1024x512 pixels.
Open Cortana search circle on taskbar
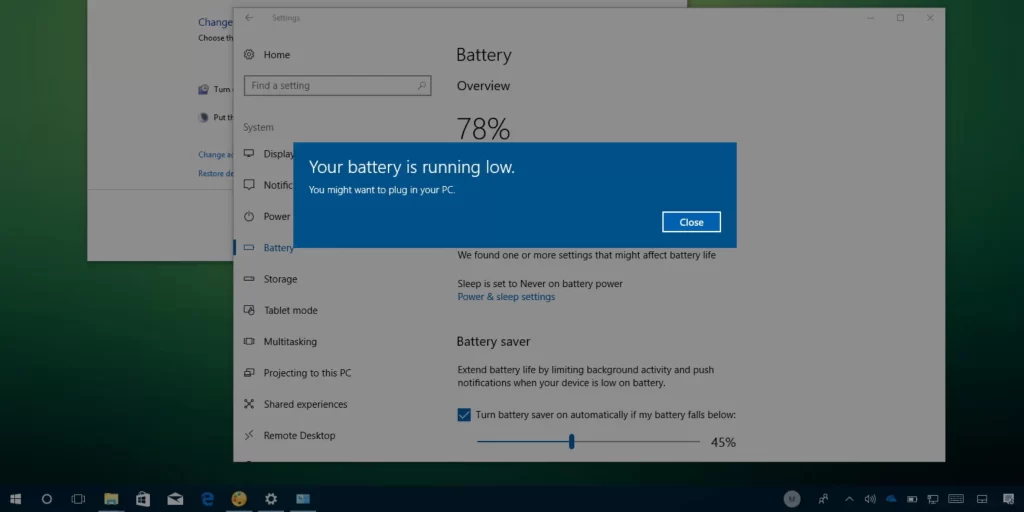pos(46,500)
